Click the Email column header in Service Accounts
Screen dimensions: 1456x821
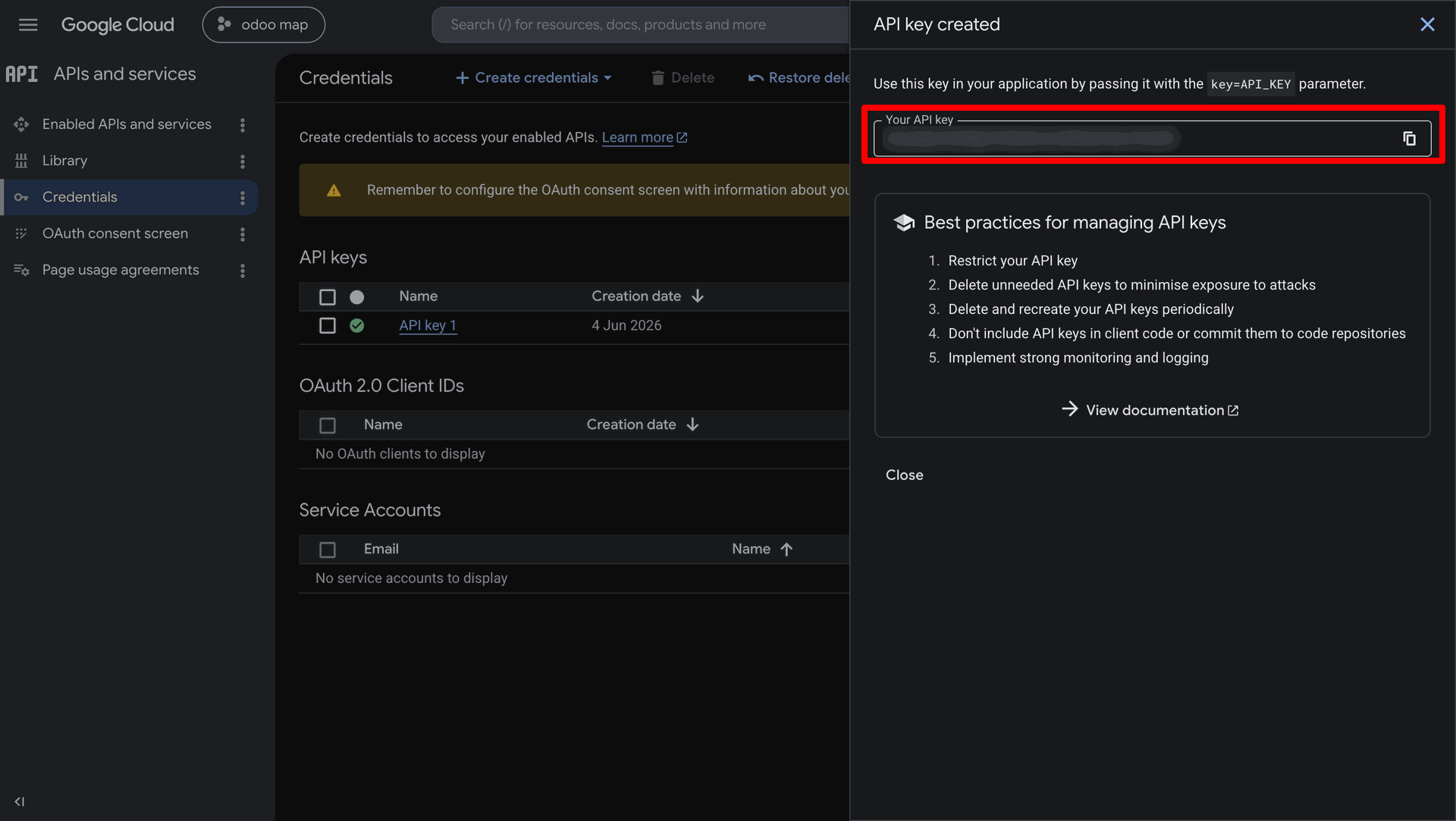tap(381, 549)
